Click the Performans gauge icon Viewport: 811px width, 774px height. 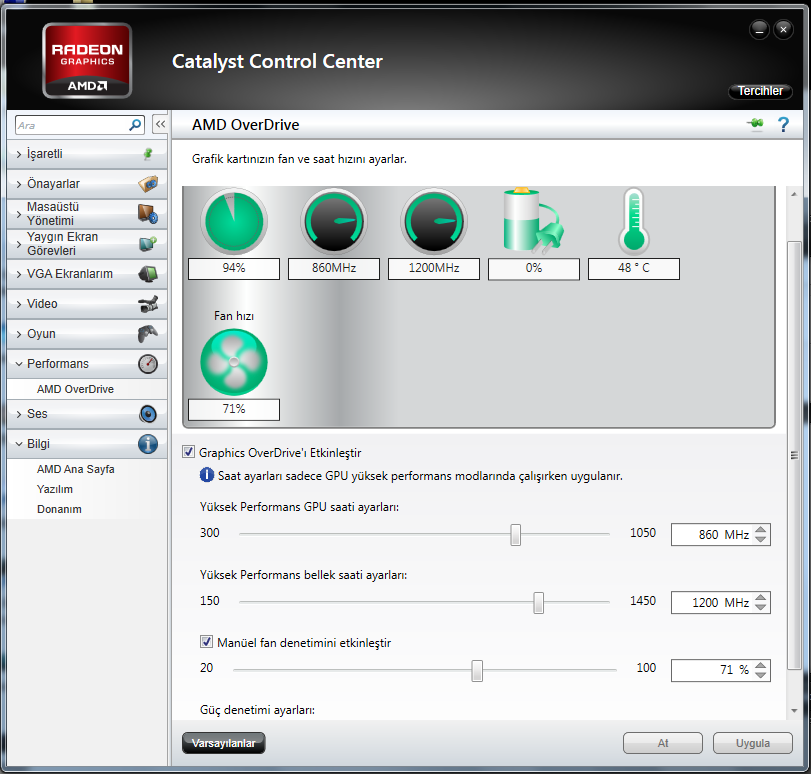(148, 364)
